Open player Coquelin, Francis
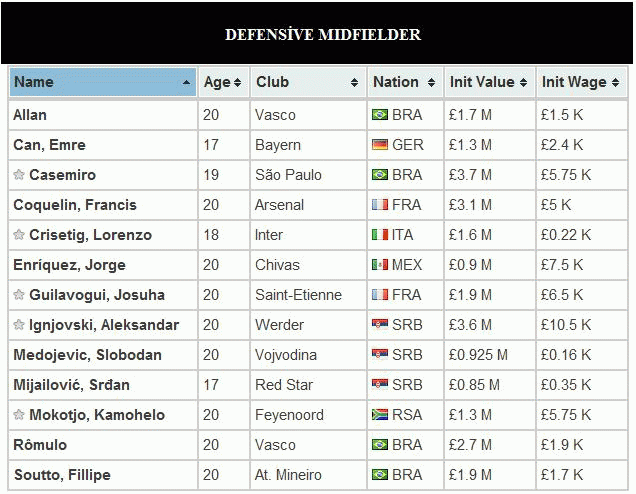The height and width of the screenshot is (494, 636). (75, 205)
